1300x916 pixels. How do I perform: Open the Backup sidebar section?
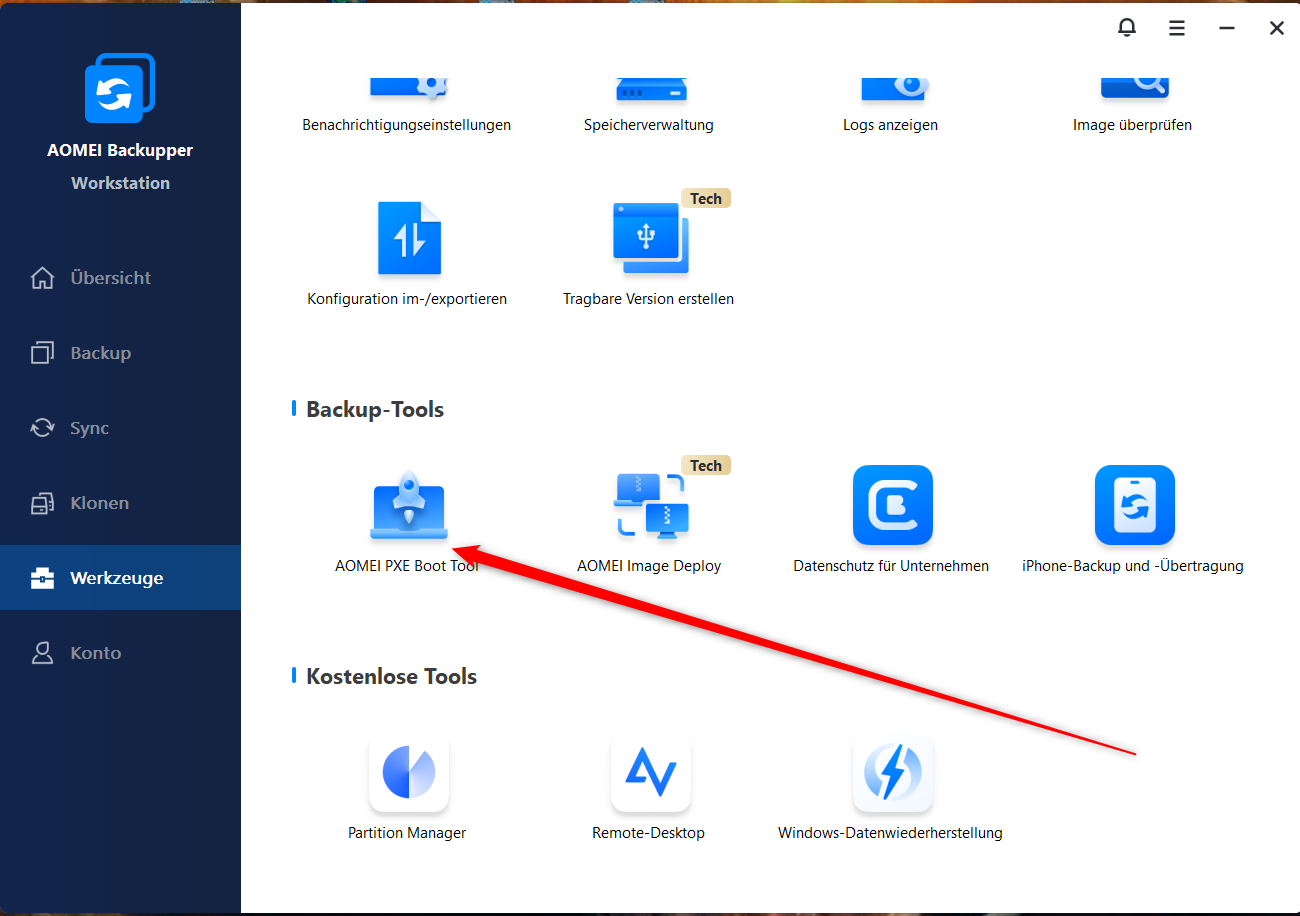pyautogui.click(x=120, y=353)
